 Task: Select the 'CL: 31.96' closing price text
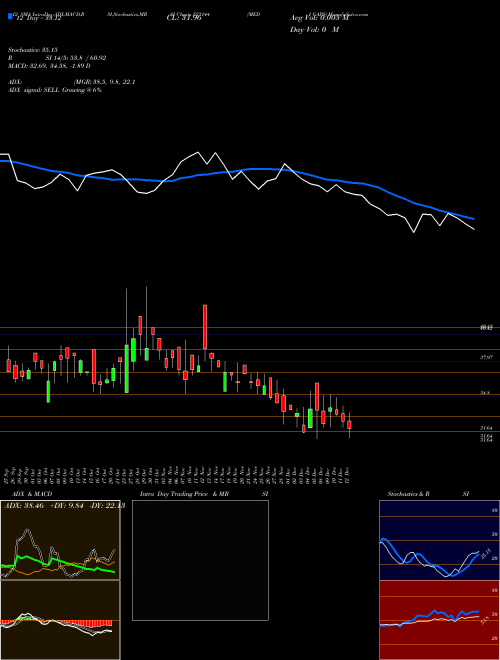click(184, 18)
